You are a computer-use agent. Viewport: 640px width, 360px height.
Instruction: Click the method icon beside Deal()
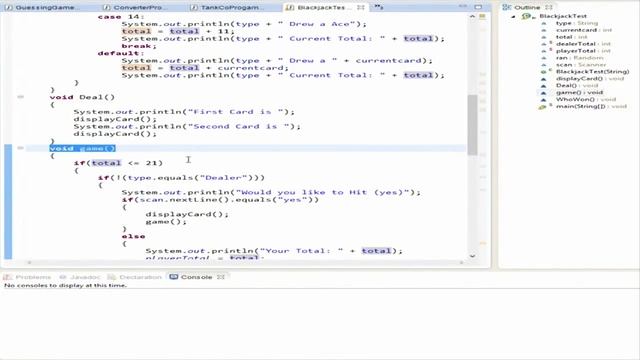click(x=544, y=86)
